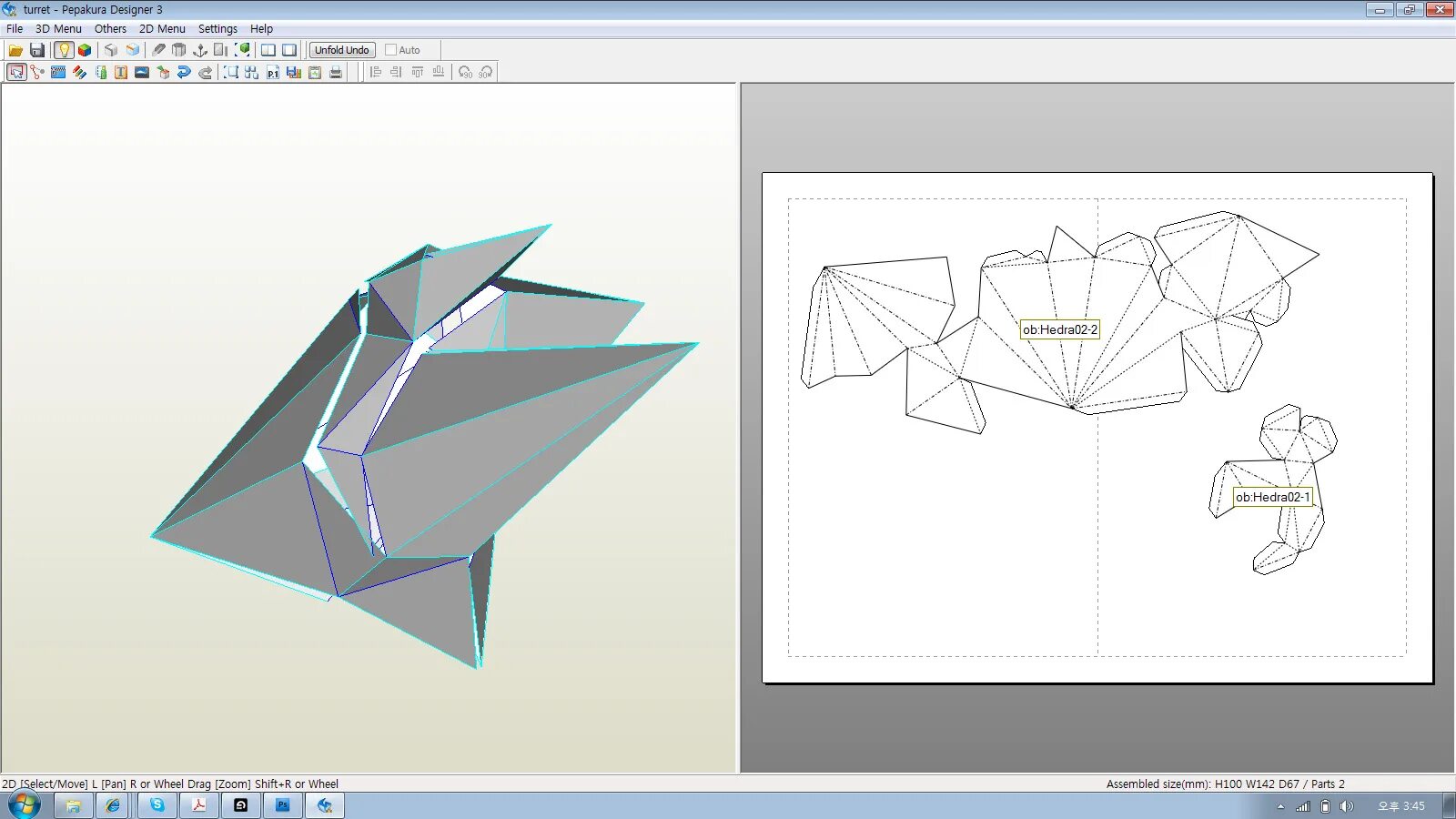Launch Internet Explorer from the taskbar

pos(113,805)
